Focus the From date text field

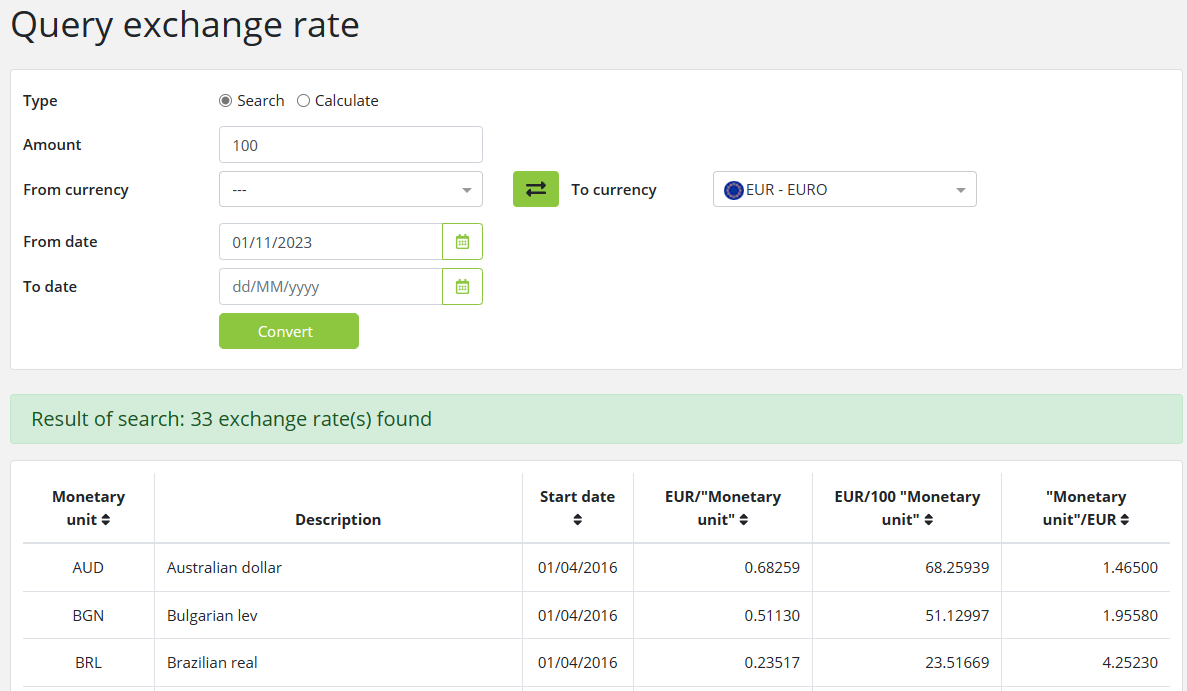tap(330, 242)
